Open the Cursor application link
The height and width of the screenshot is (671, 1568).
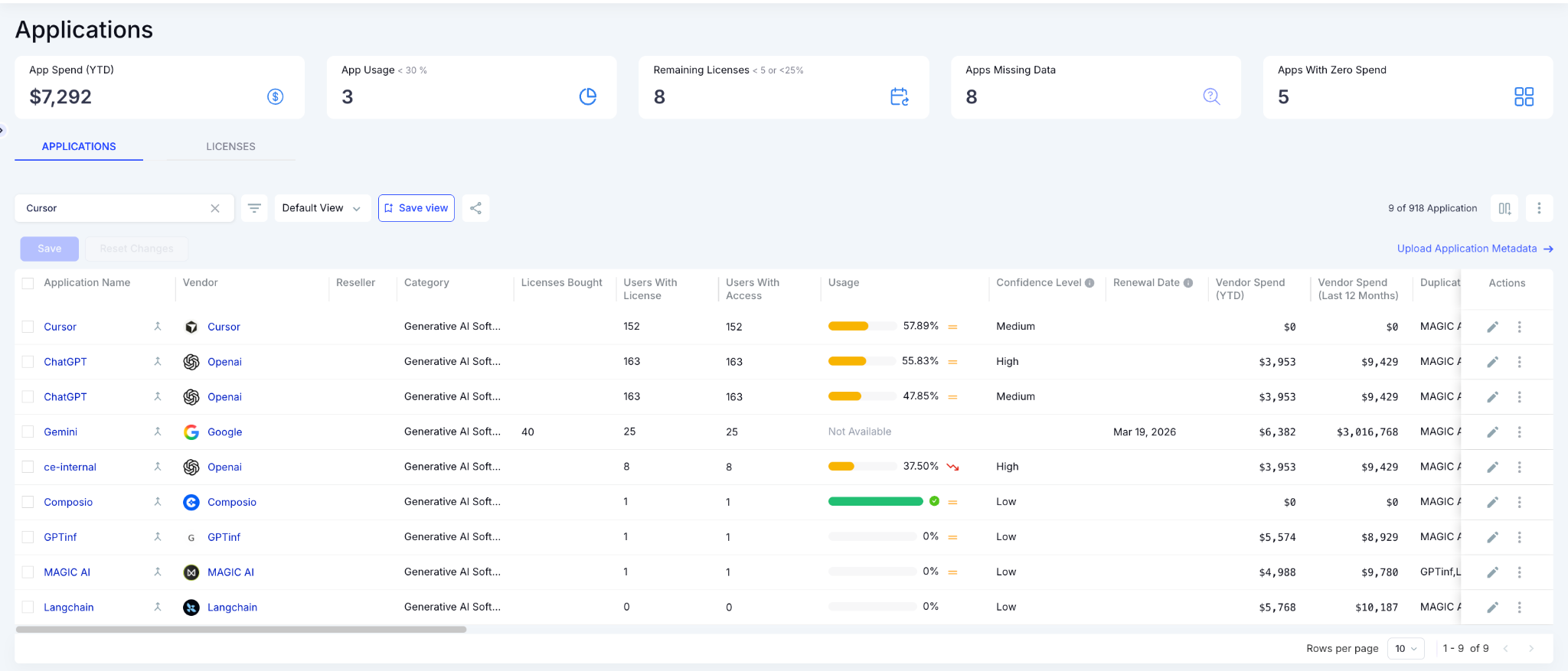coord(60,327)
